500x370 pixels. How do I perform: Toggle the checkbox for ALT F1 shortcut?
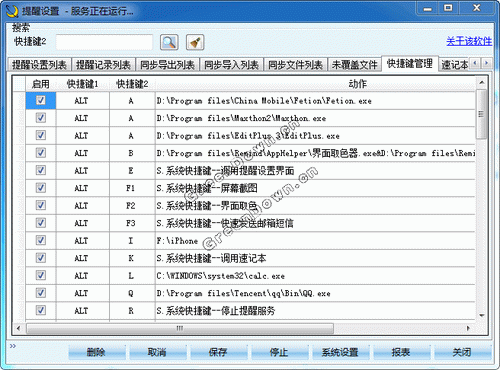[41, 188]
